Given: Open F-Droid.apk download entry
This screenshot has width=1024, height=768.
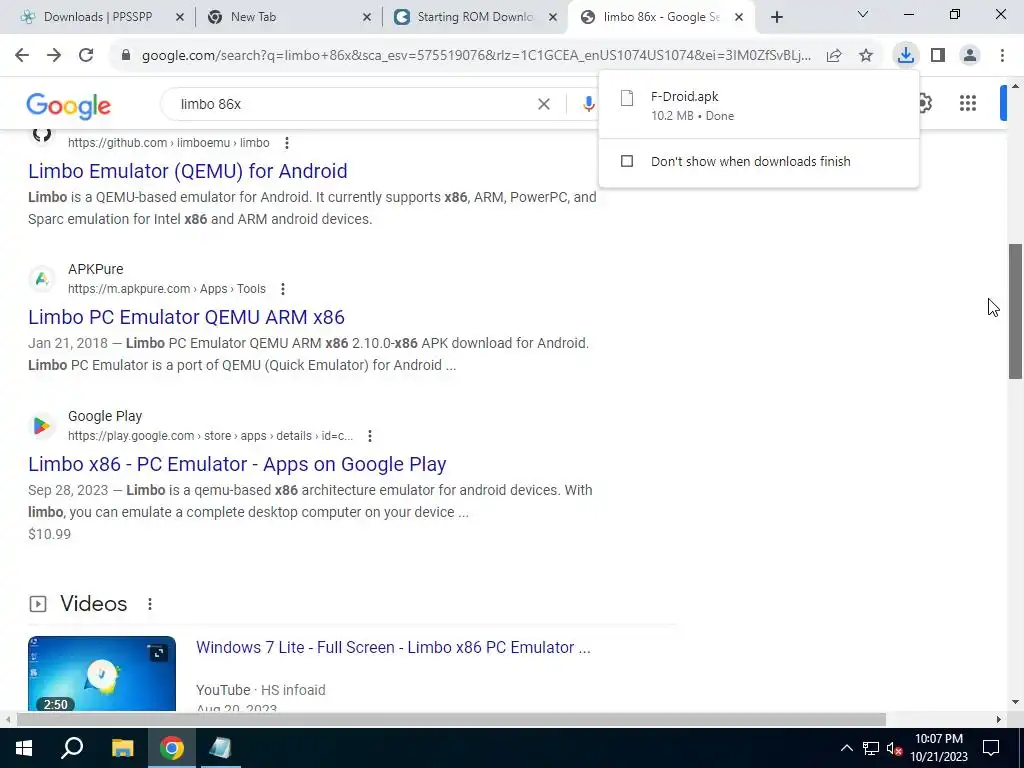Looking at the screenshot, I should 759,105.
